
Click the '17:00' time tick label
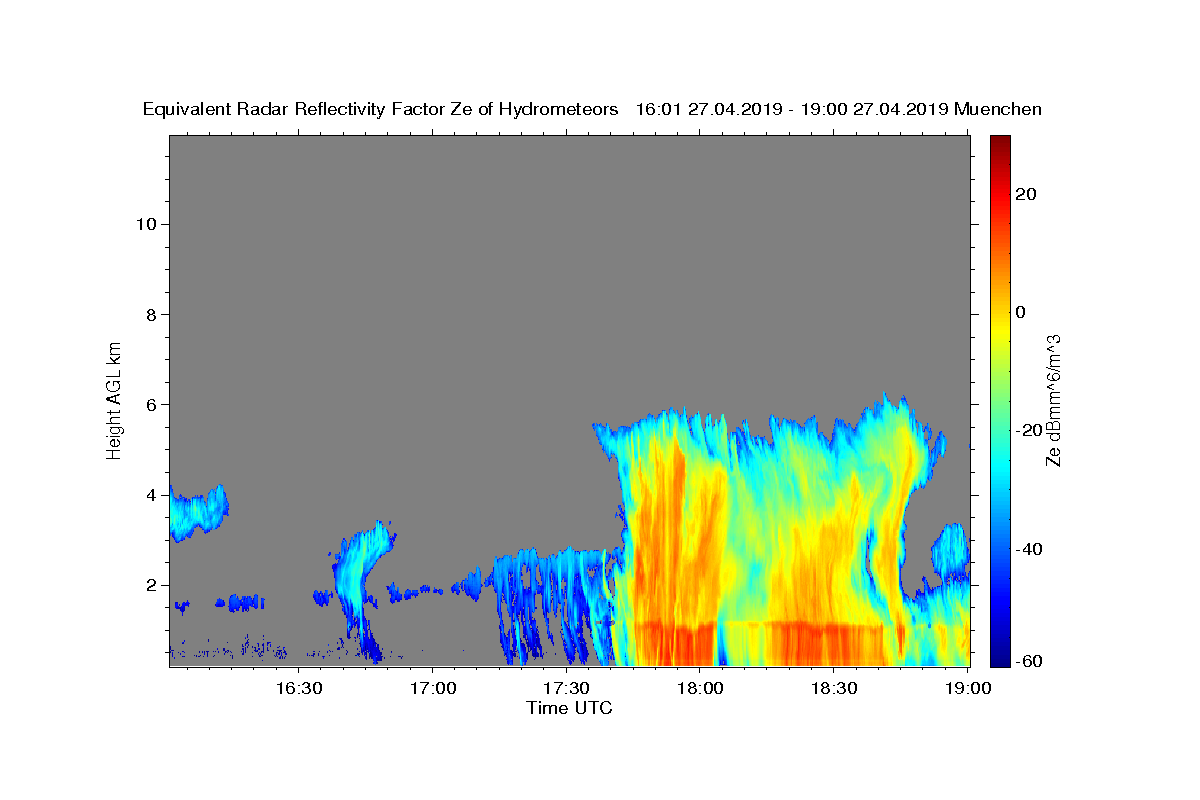coord(432,688)
